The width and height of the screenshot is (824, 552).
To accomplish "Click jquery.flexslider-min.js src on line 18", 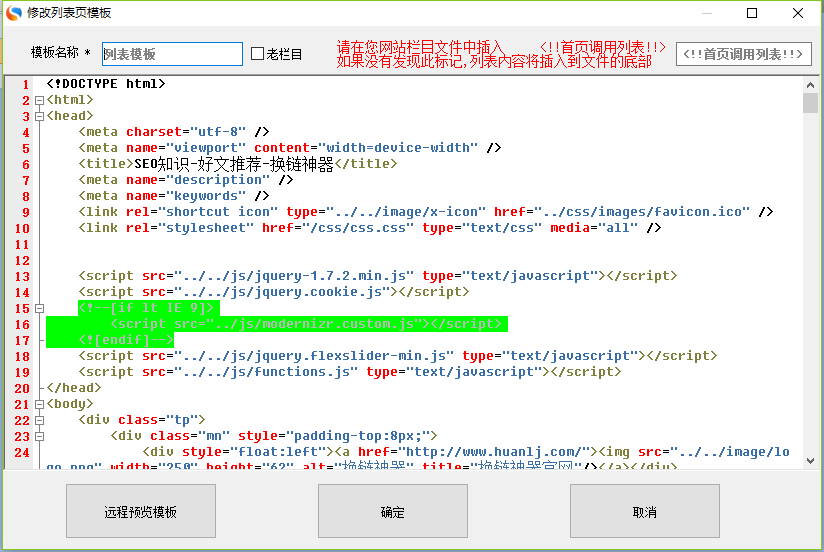I will 314,356.
